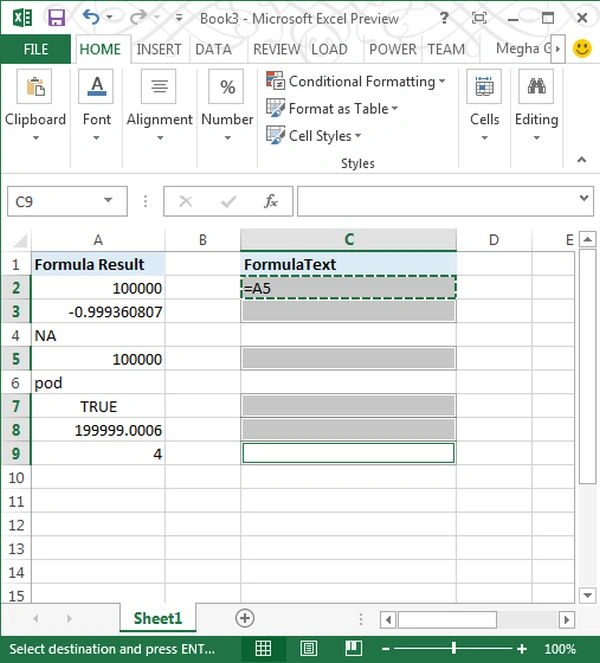Screen dimensions: 600x663
Task: Expand the Clipboard group dropdown
Action: [x=36, y=138]
